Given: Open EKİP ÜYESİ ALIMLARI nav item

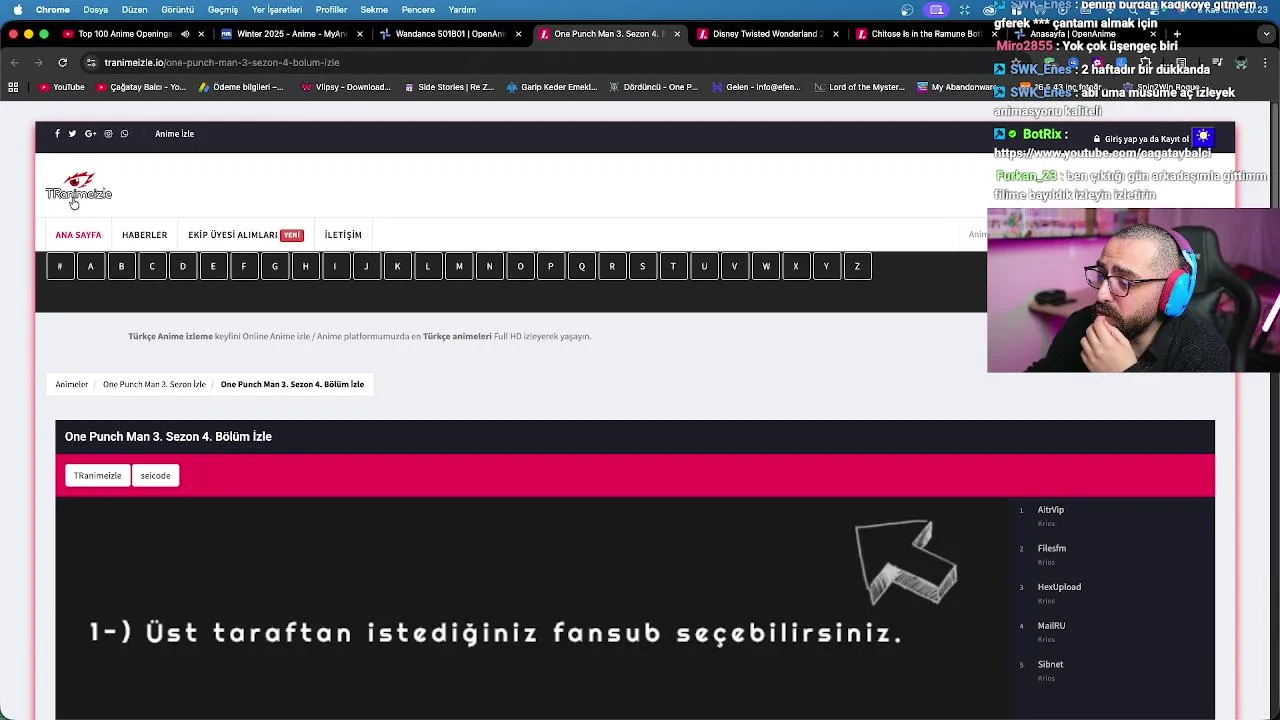Looking at the screenshot, I should click(x=245, y=235).
